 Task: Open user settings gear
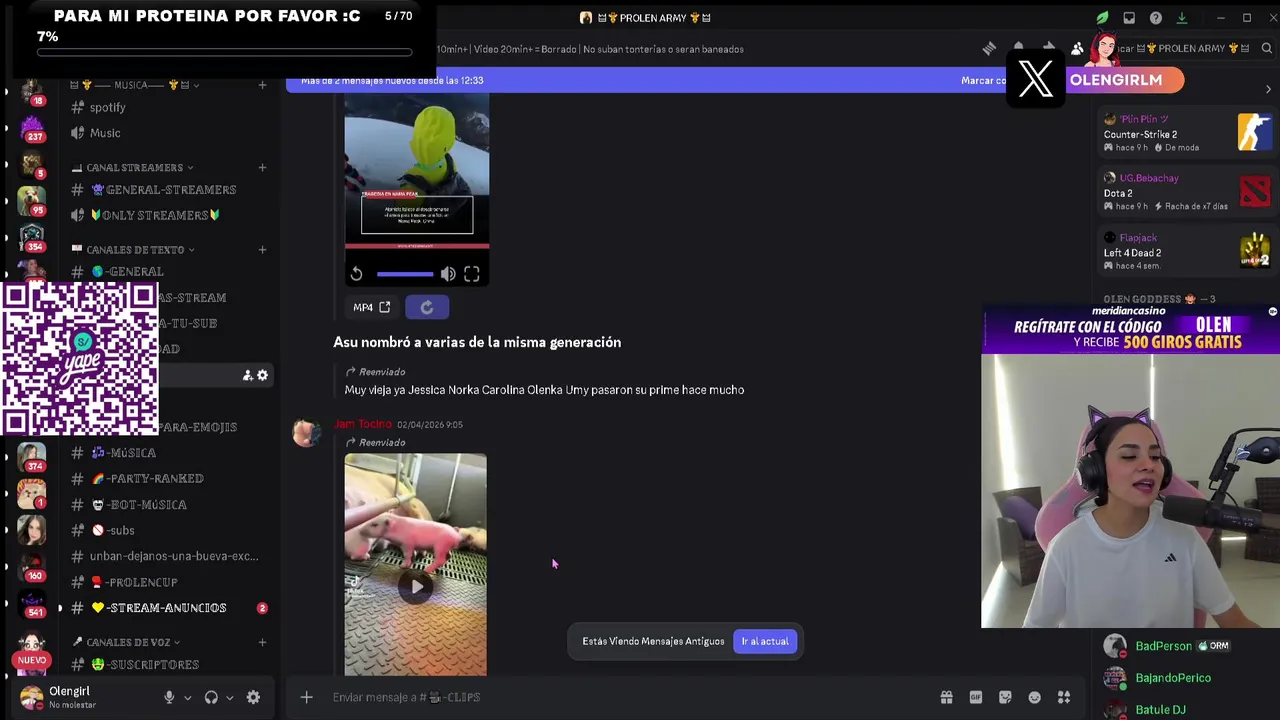(x=253, y=697)
